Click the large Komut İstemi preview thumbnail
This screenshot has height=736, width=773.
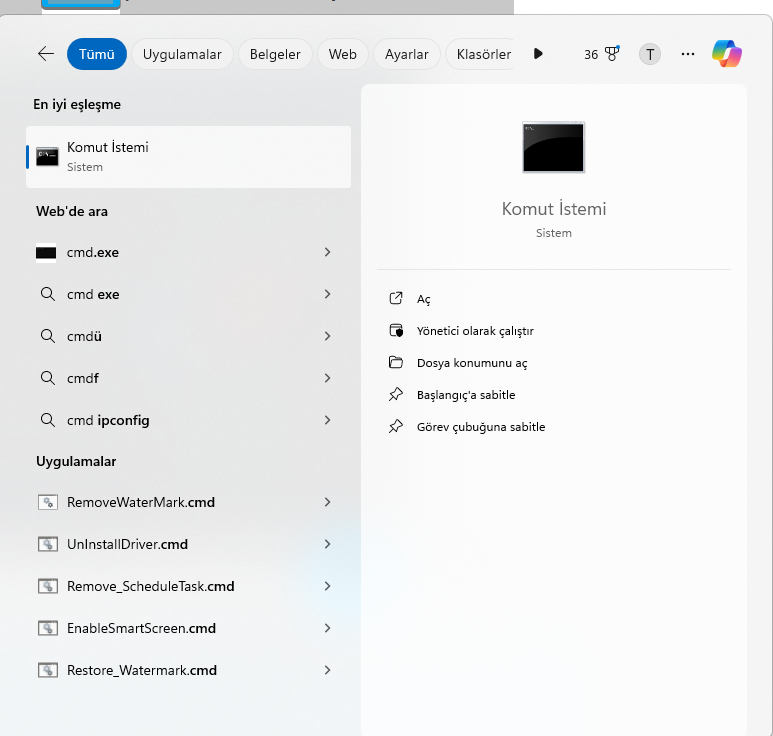(x=554, y=147)
